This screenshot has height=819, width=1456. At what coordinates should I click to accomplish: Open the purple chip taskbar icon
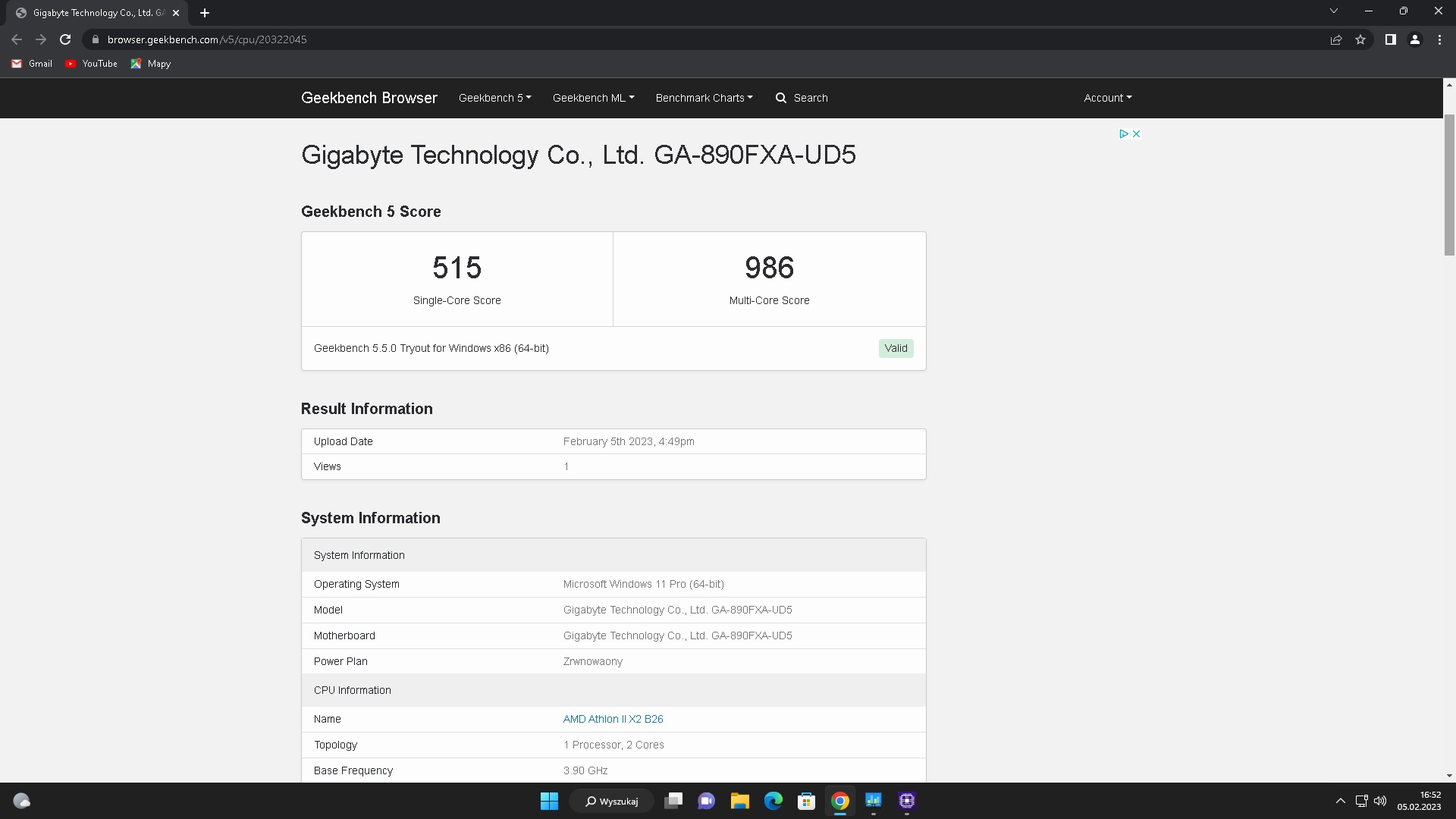point(906,801)
